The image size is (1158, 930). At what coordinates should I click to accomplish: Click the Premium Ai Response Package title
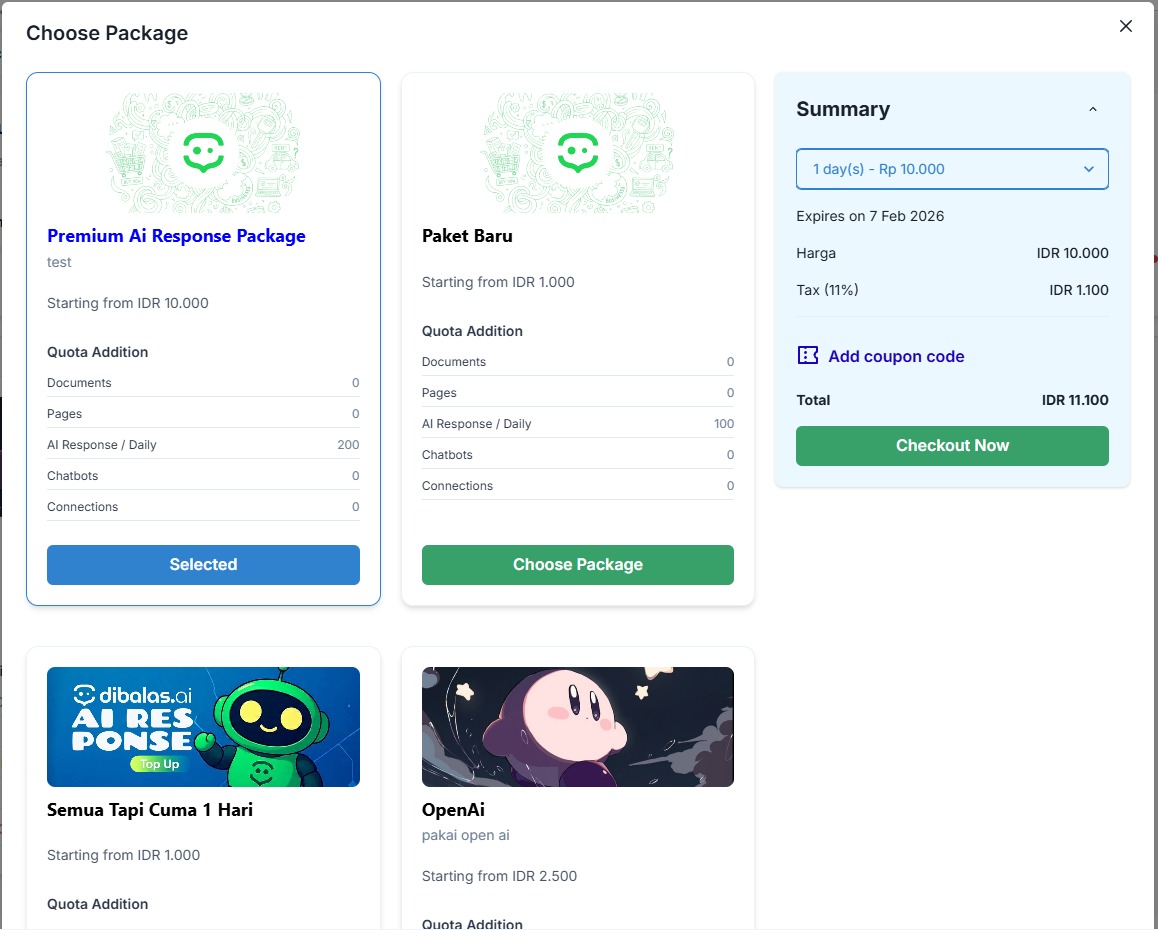[x=176, y=236]
